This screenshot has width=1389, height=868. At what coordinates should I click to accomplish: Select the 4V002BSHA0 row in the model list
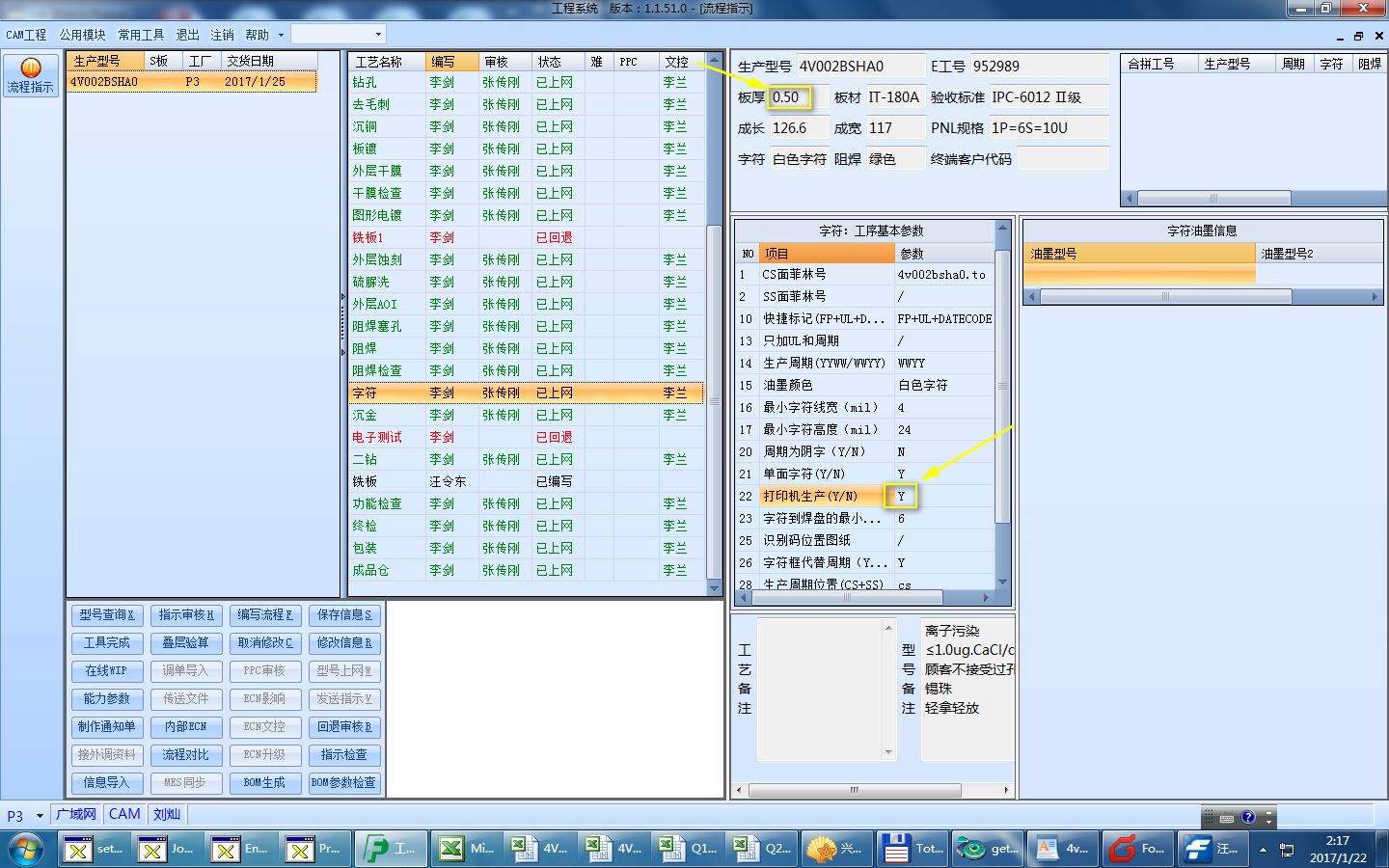192,82
